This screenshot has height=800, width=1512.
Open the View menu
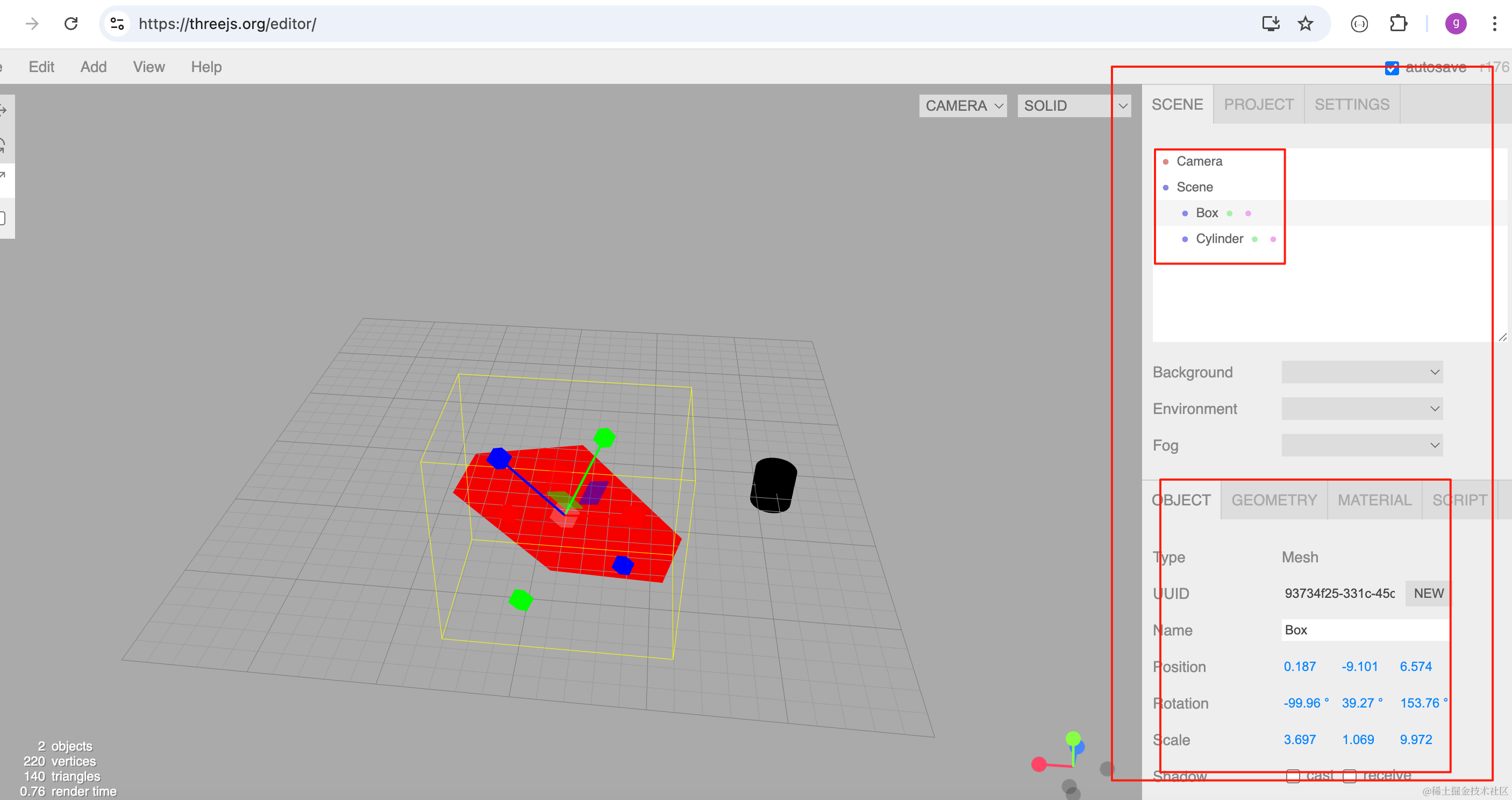148,67
